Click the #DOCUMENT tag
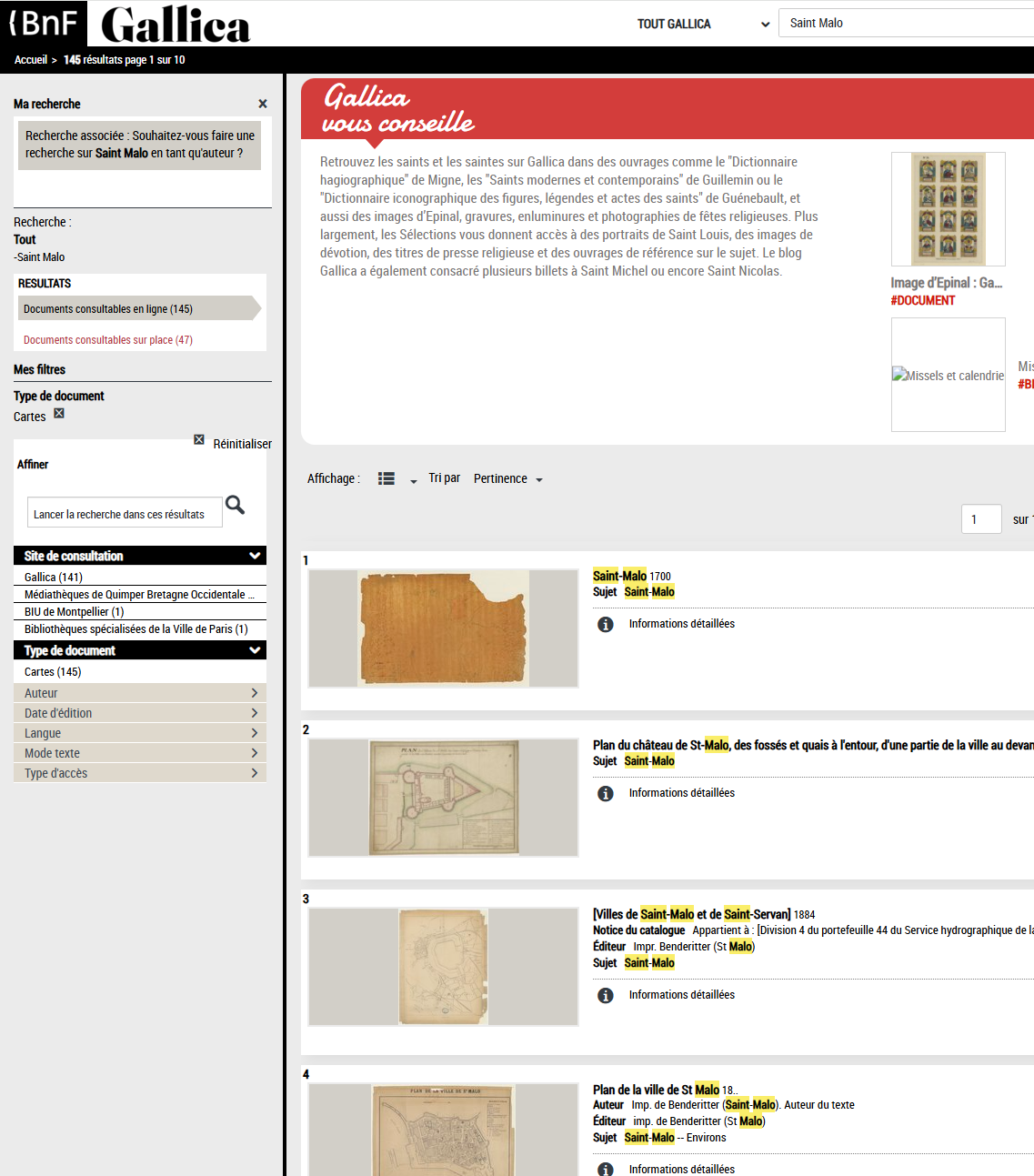 point(923,300)
